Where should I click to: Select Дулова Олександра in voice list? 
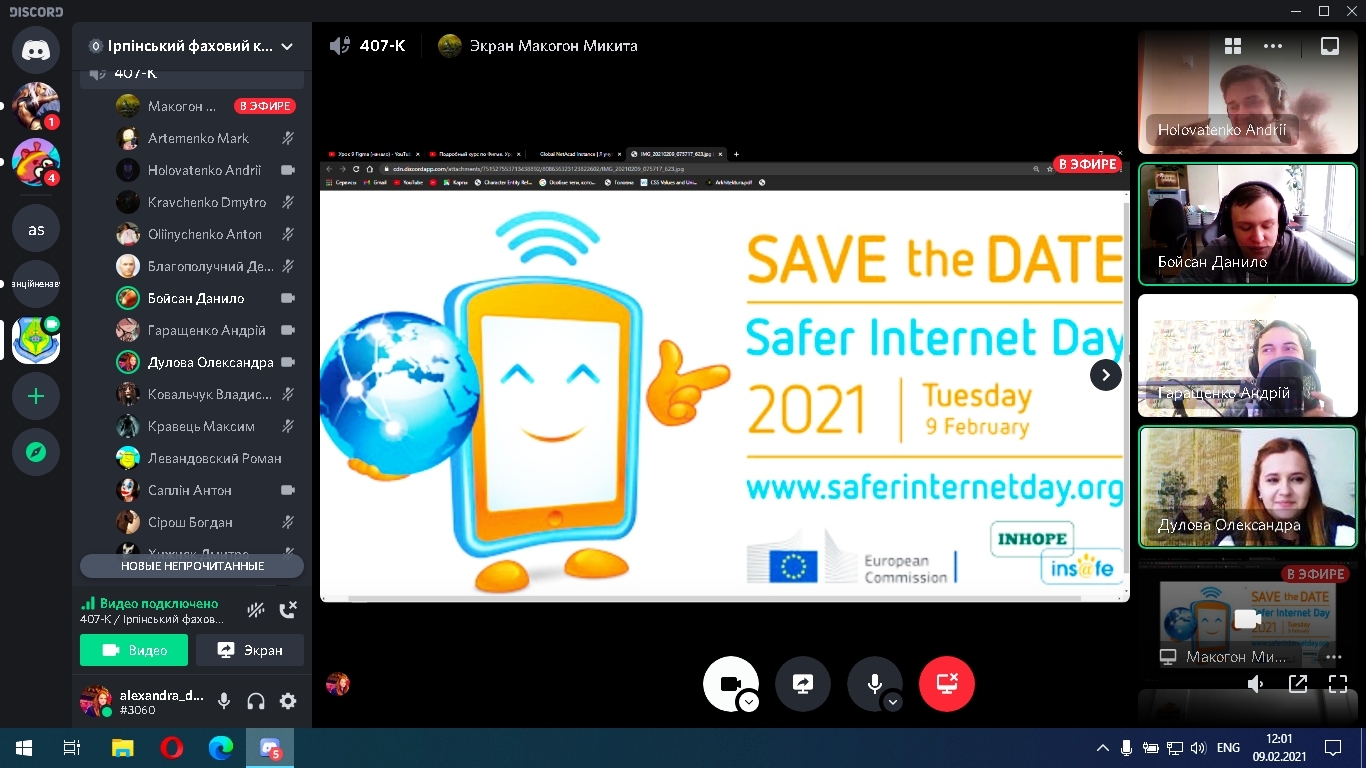coord(208,362)
